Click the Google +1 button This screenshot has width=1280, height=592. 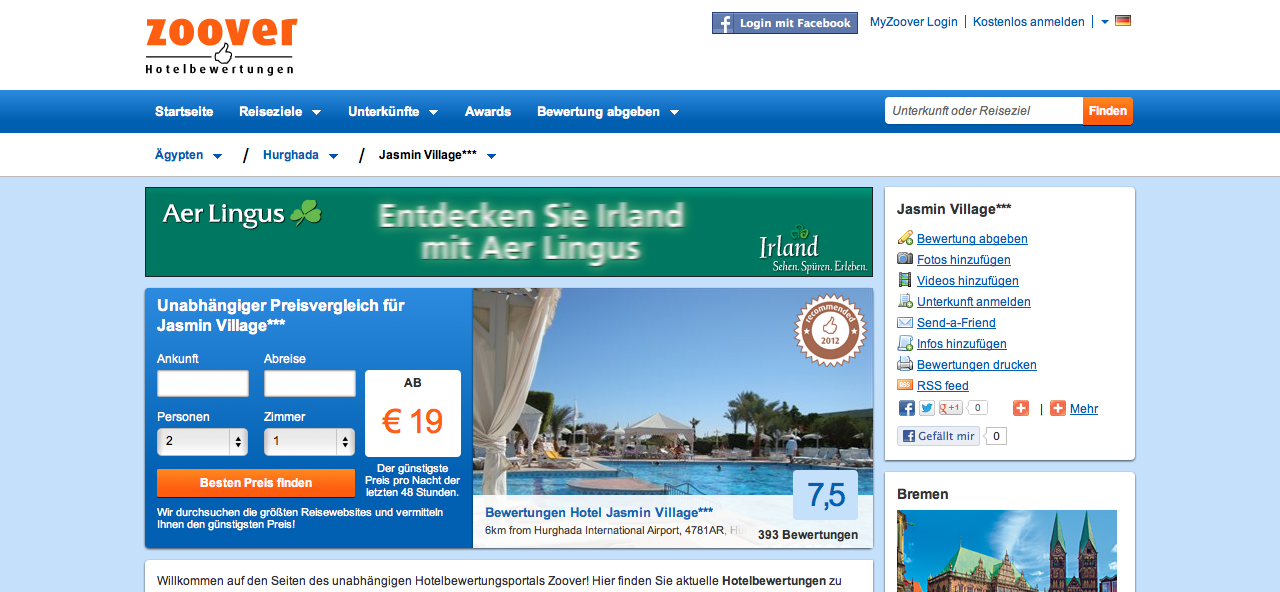pos(951,408)
